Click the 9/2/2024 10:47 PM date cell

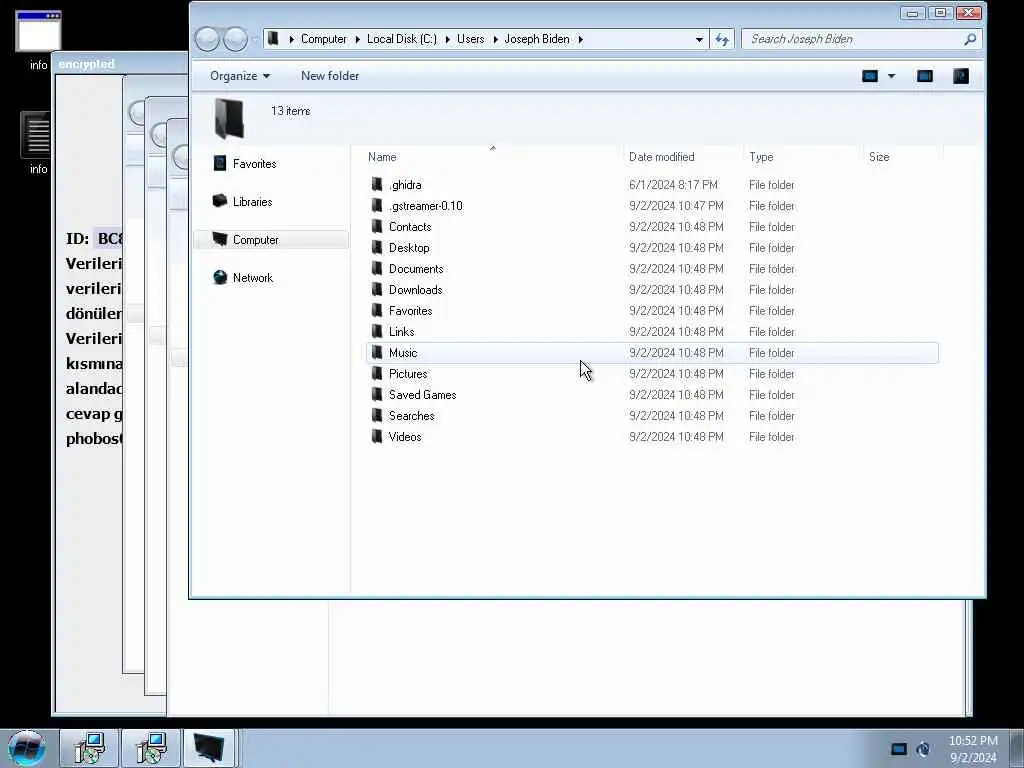pos(676,206)
